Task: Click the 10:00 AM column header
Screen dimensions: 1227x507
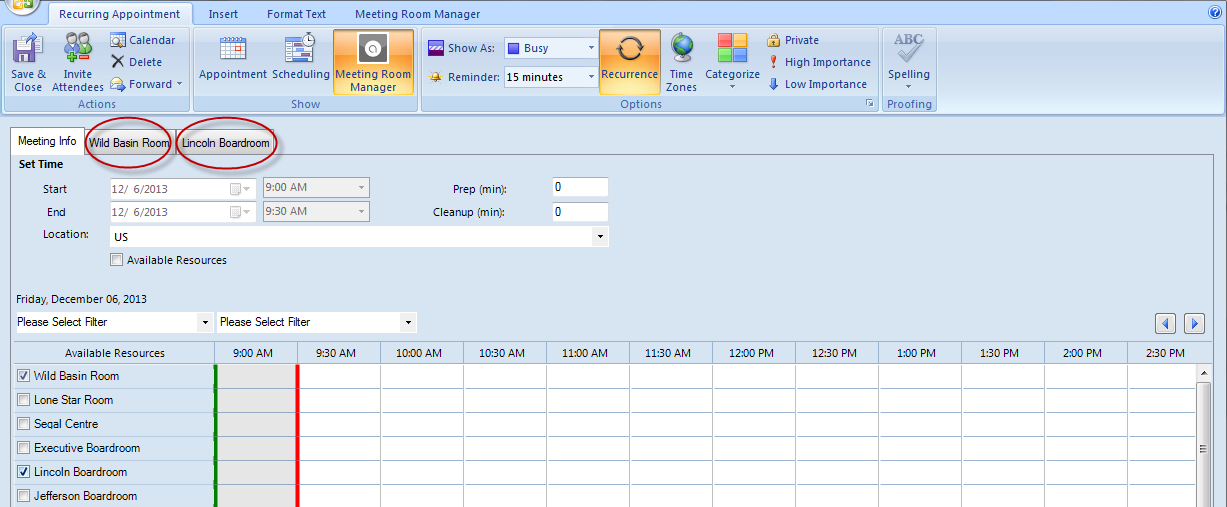Action: click(419, 353)
